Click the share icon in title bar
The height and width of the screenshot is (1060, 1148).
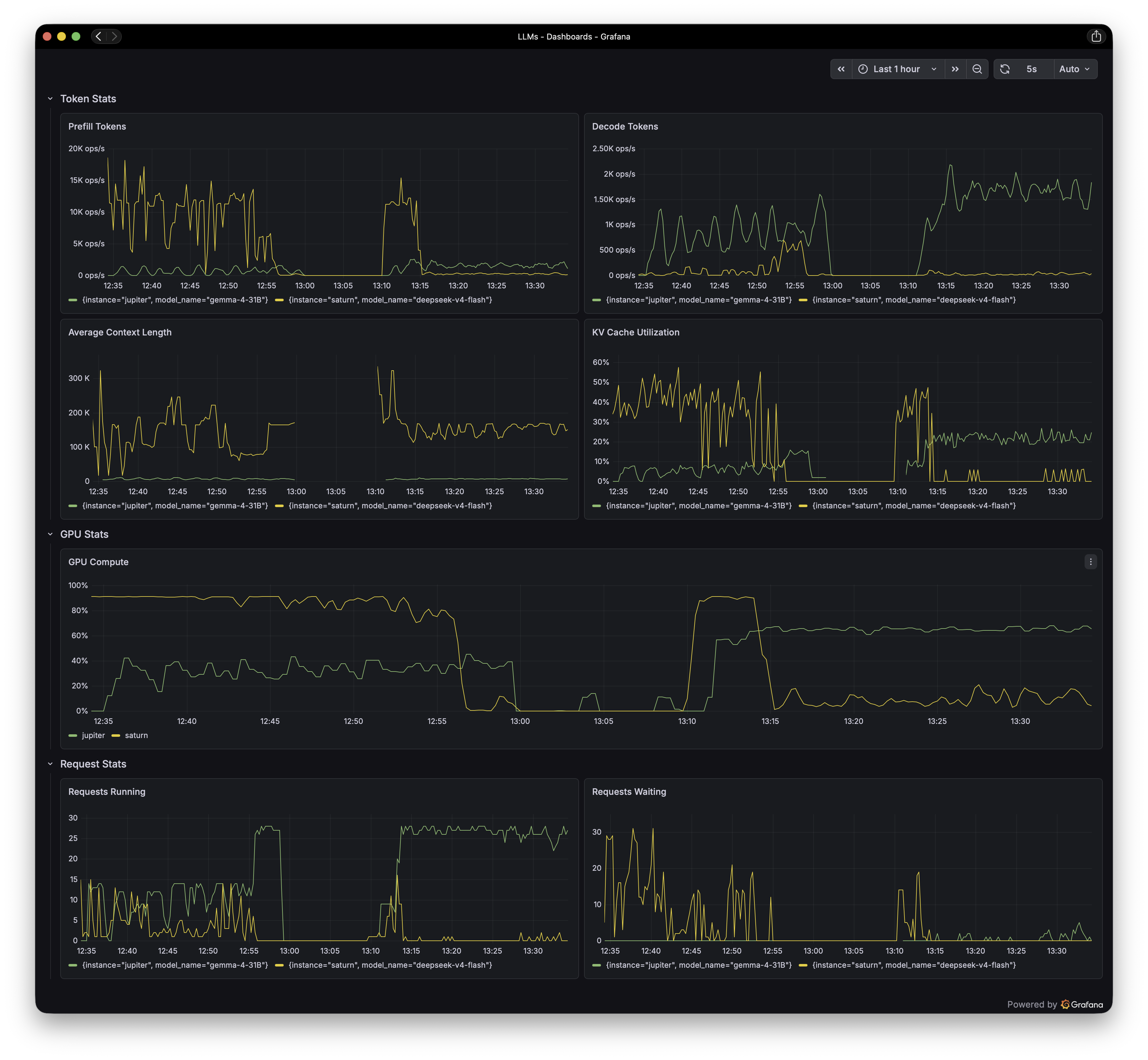coord(1096,36)
